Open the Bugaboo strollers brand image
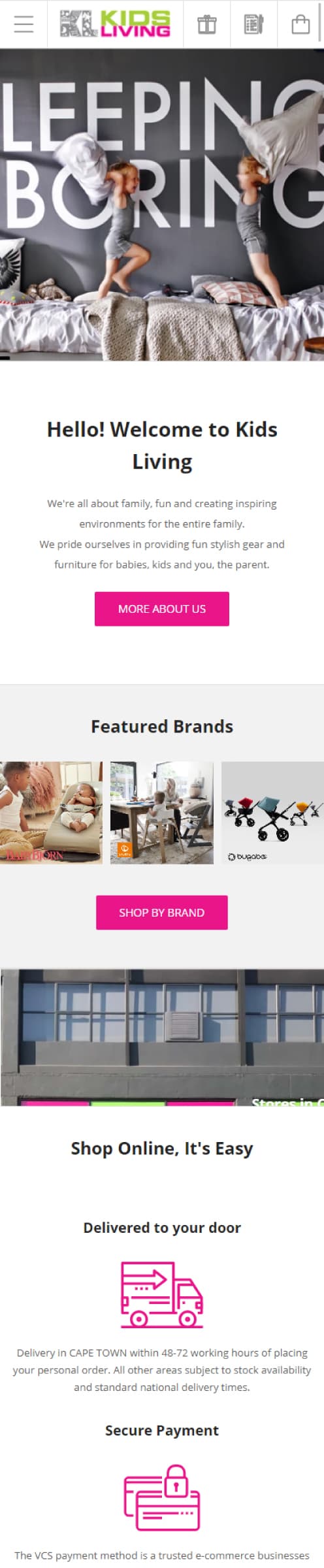 pyautogui.click(x=273, y=813)
